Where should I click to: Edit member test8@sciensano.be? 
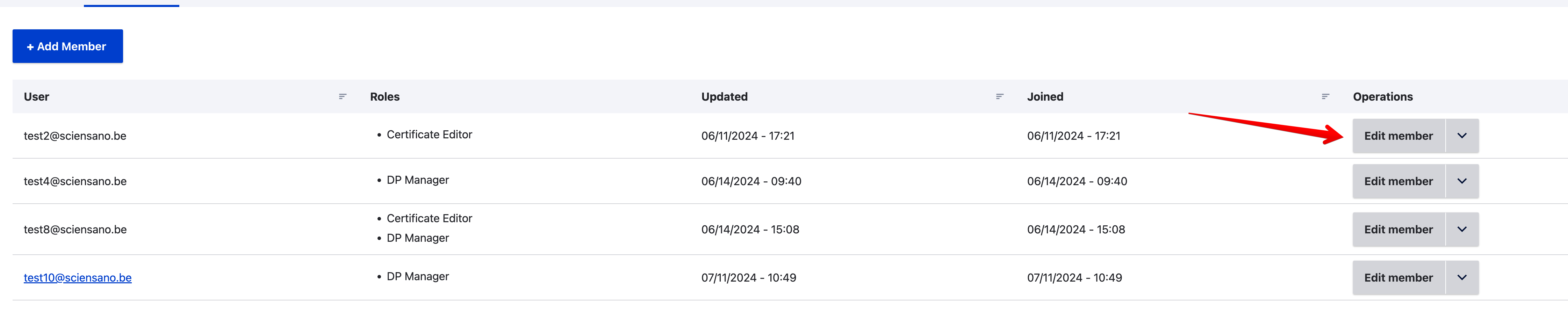pos(1398,230)
